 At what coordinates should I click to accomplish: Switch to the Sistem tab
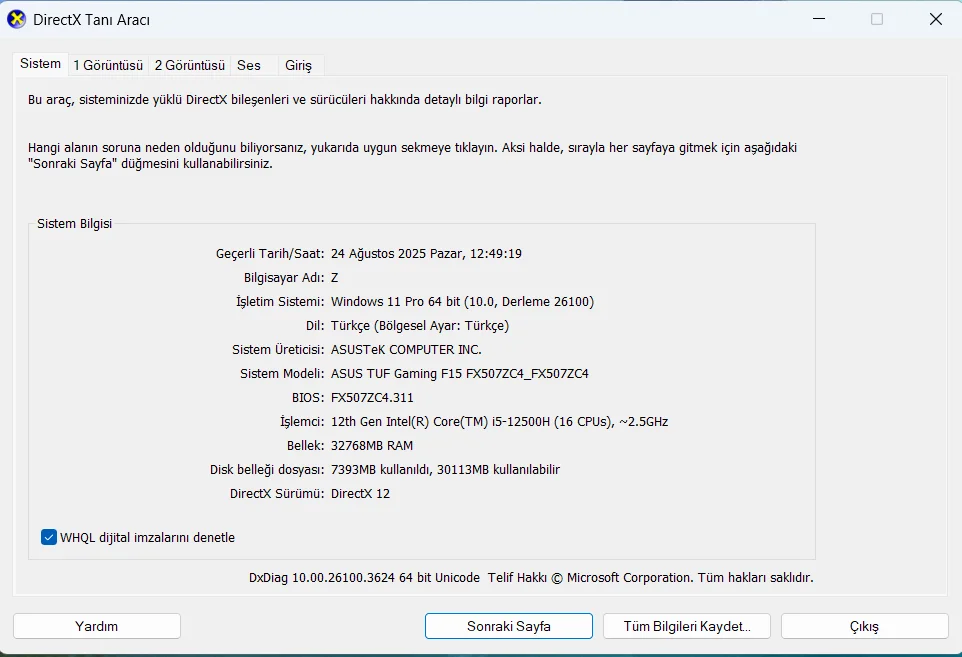(40, 64)
